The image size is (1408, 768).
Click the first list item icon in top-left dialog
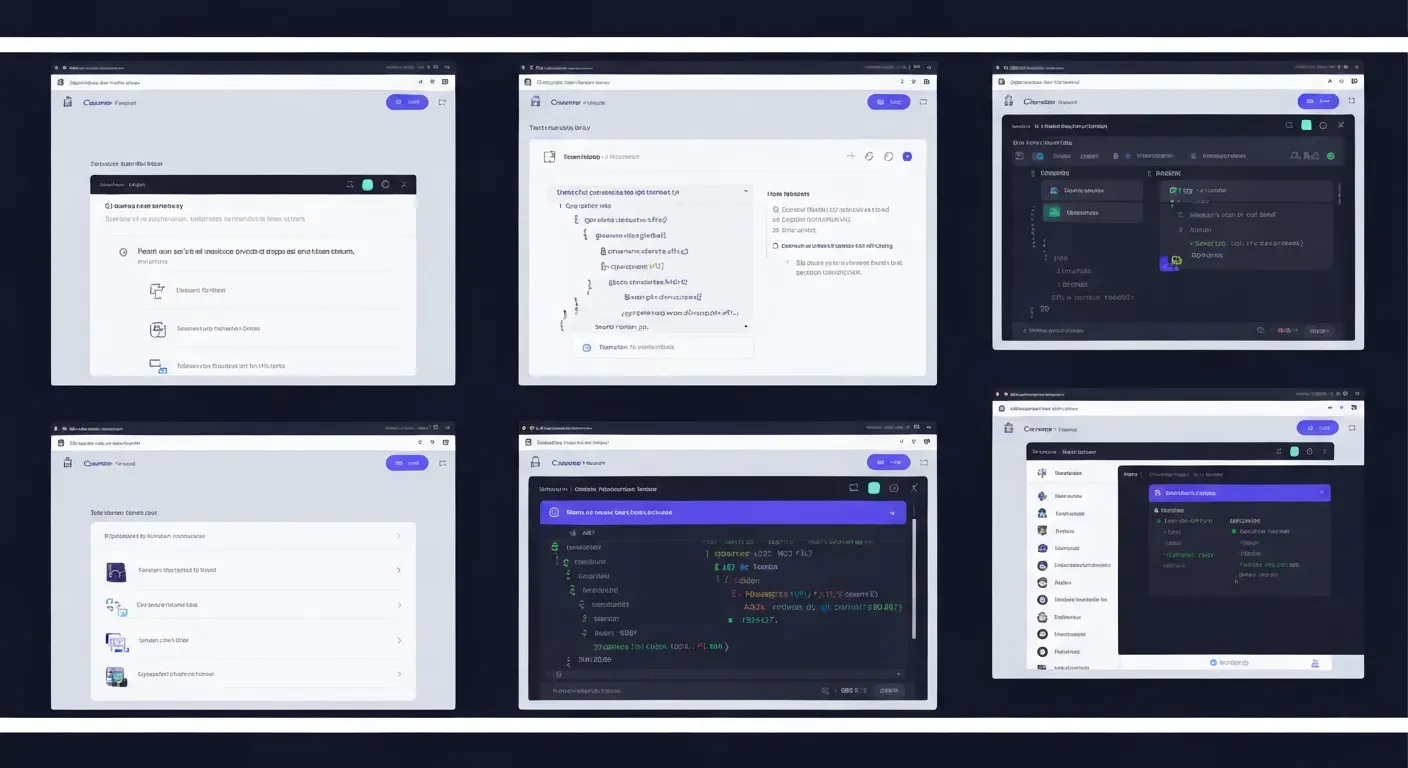157,291
